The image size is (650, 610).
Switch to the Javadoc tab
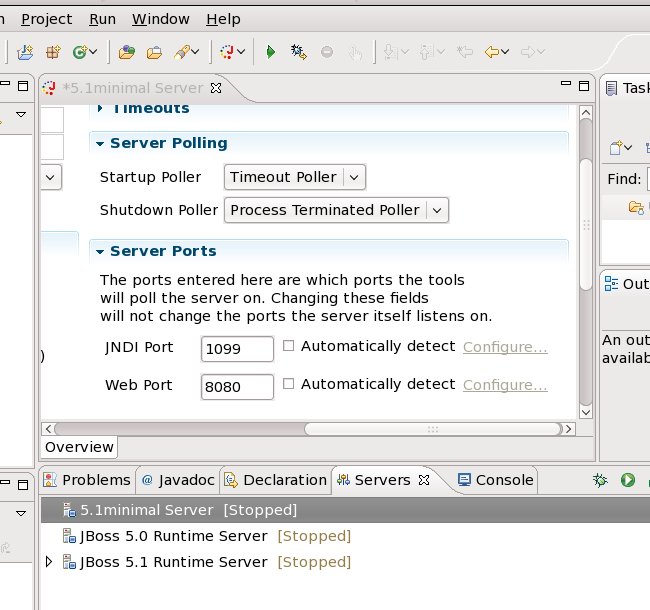[178, 480]
